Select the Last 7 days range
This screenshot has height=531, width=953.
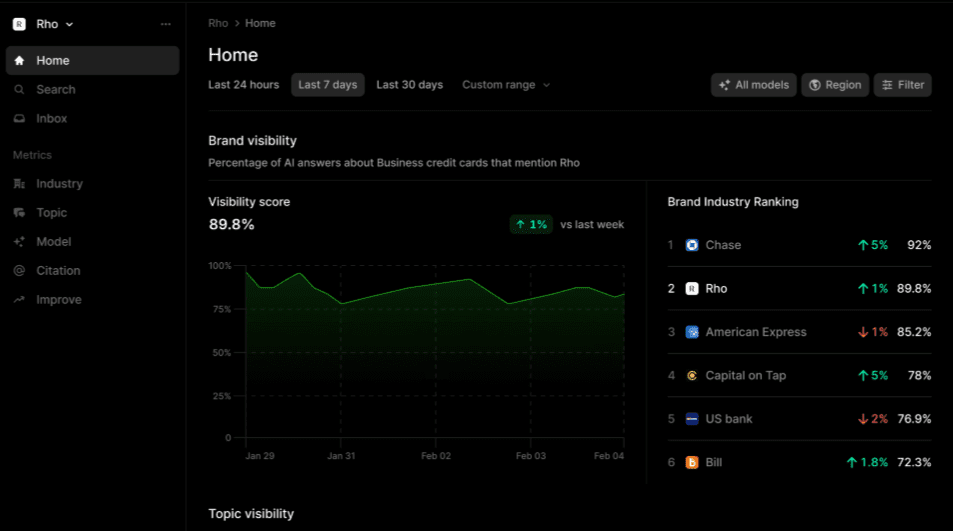pos(327,85)
